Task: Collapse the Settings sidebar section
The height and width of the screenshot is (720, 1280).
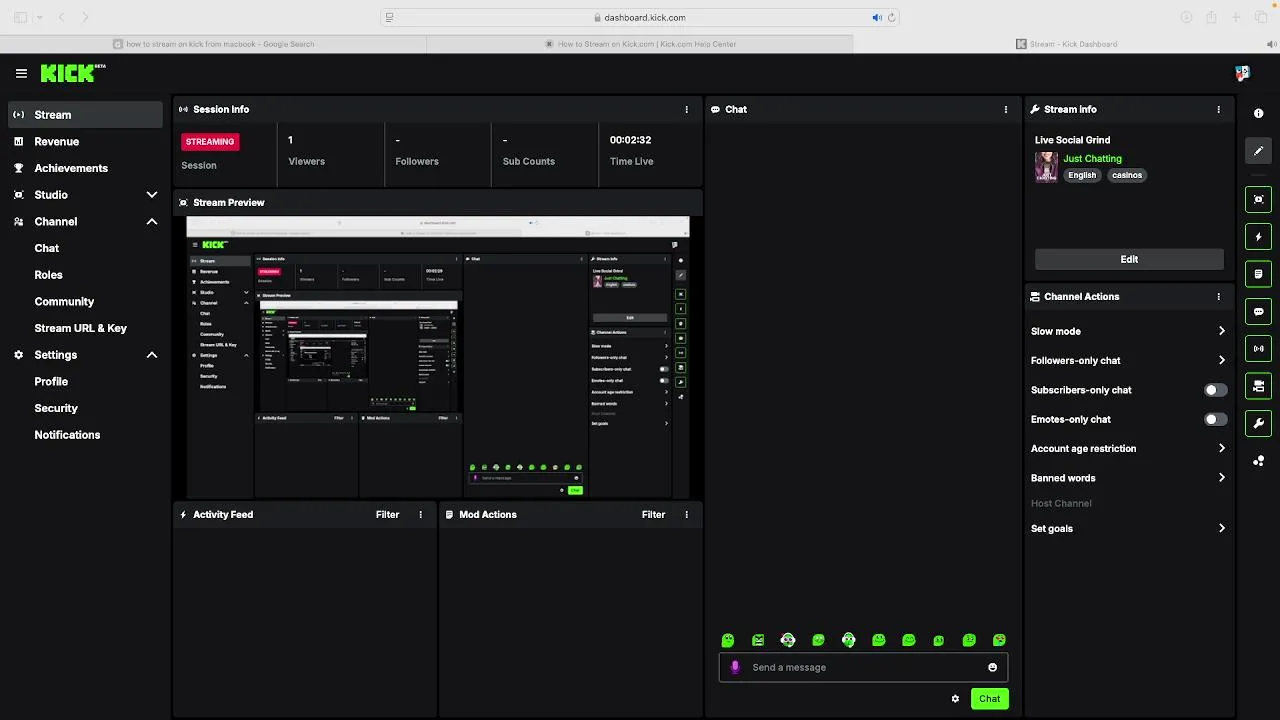Action: click(x=152, y=355)
